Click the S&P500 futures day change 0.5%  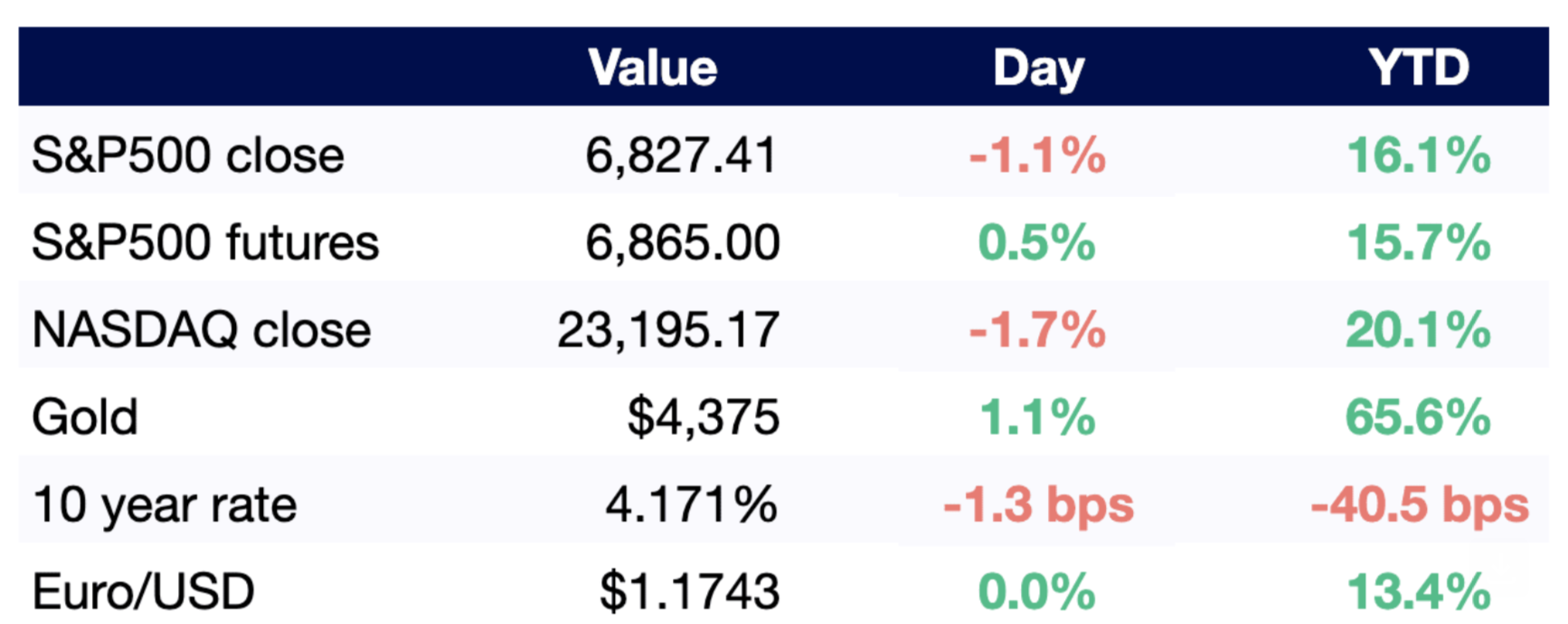tap(1037, 242)
